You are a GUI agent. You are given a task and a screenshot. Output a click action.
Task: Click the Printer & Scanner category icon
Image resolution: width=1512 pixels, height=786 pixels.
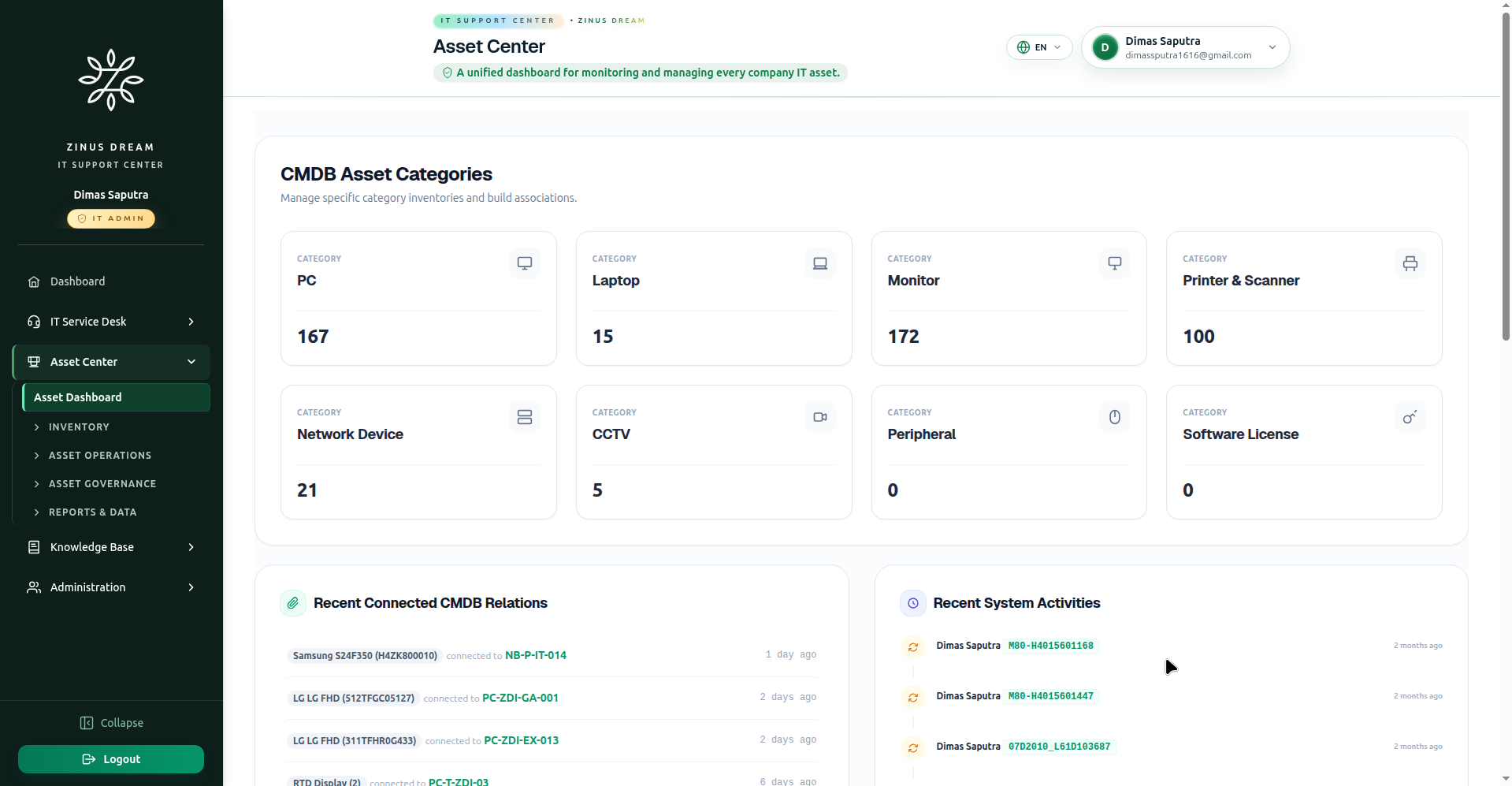click(1410, 263)
